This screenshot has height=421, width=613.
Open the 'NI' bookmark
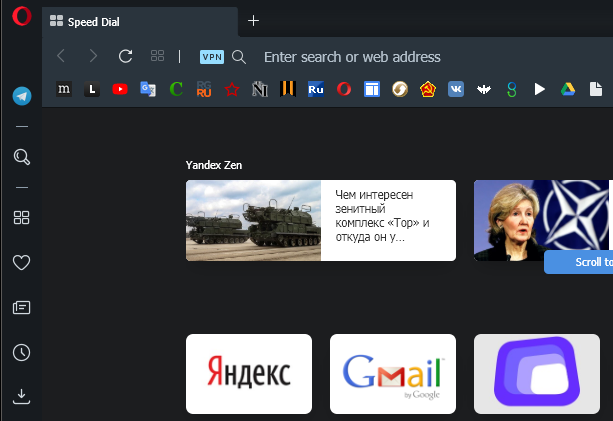click(260, 90)
